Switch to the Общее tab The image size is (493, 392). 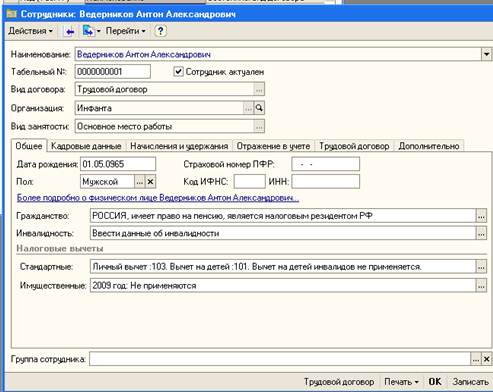pyautogui.click(x=29, y=146)
